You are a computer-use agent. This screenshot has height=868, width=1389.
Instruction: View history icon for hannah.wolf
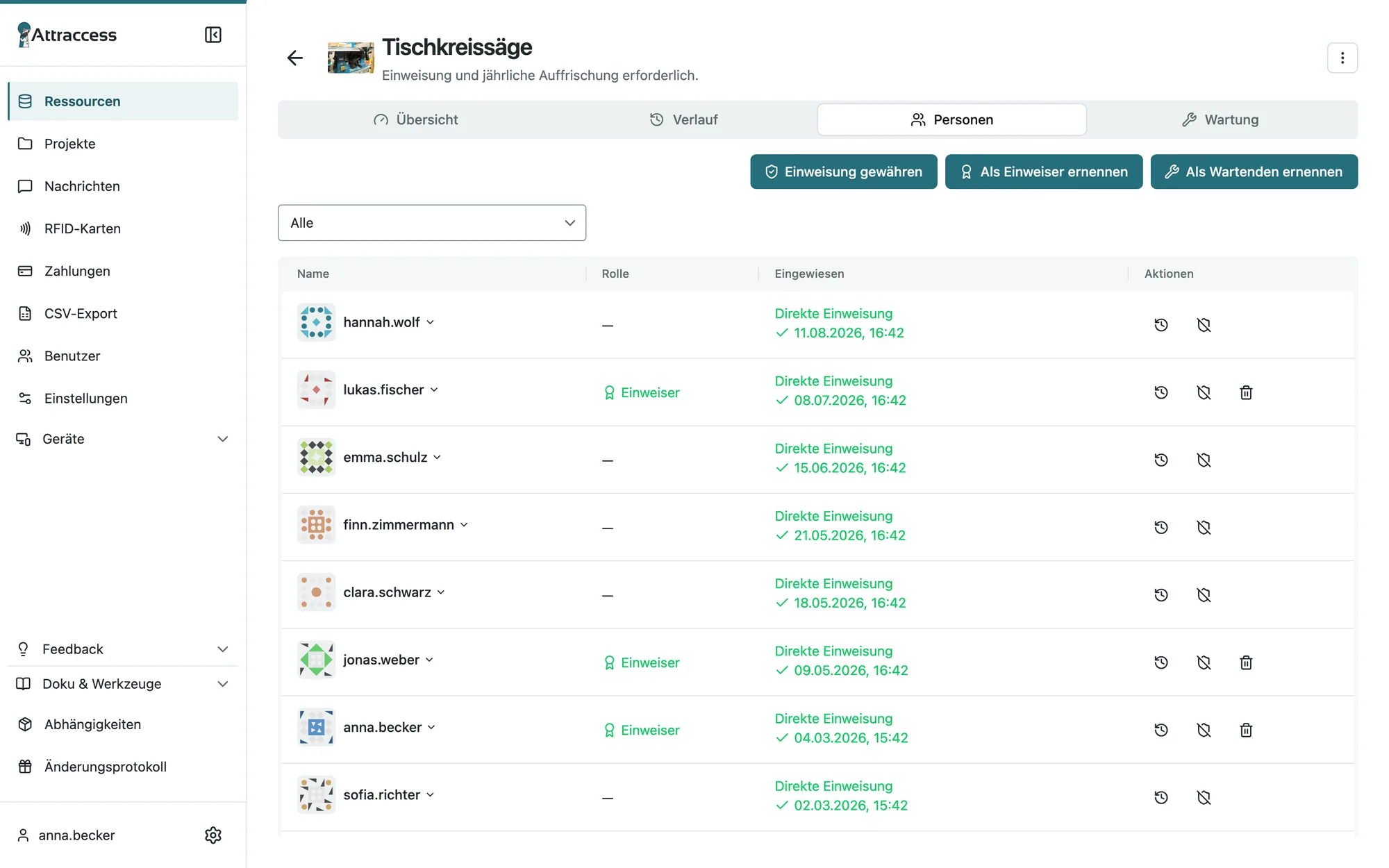[1161, 325]
